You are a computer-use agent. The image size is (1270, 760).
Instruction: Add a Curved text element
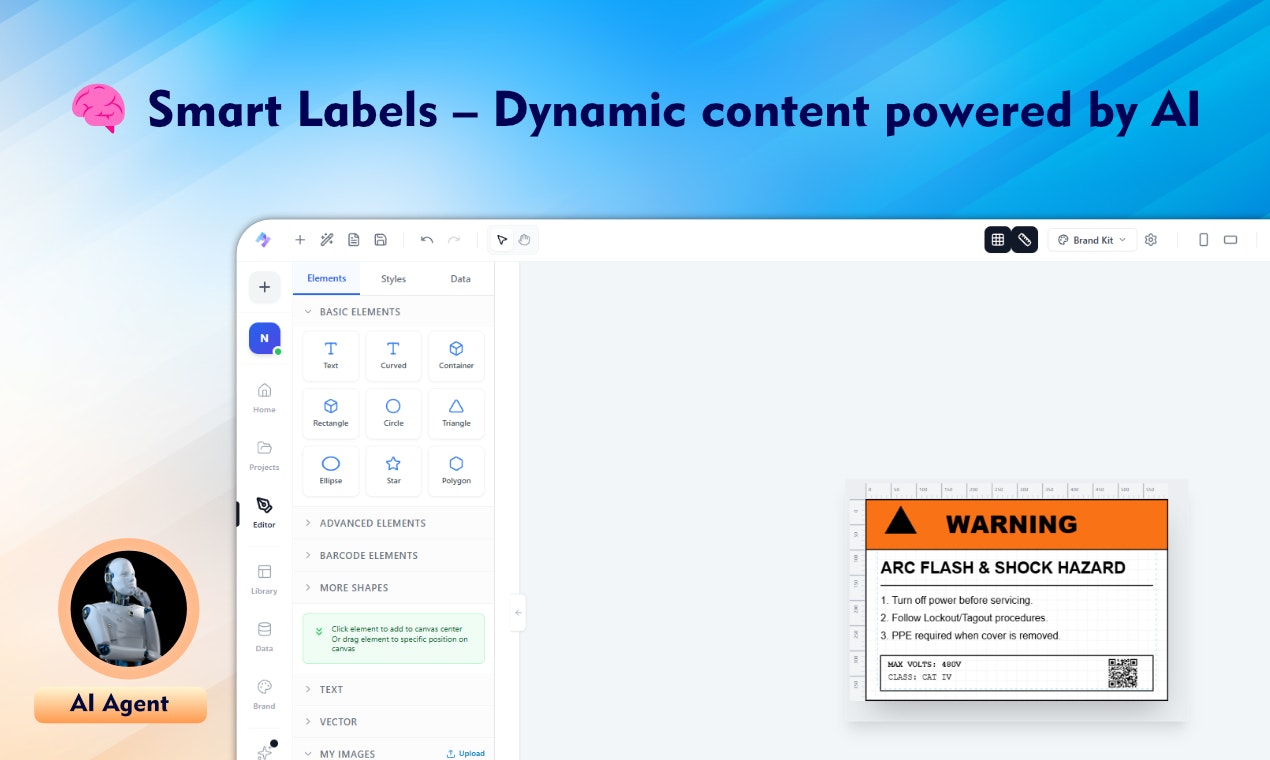394,355
